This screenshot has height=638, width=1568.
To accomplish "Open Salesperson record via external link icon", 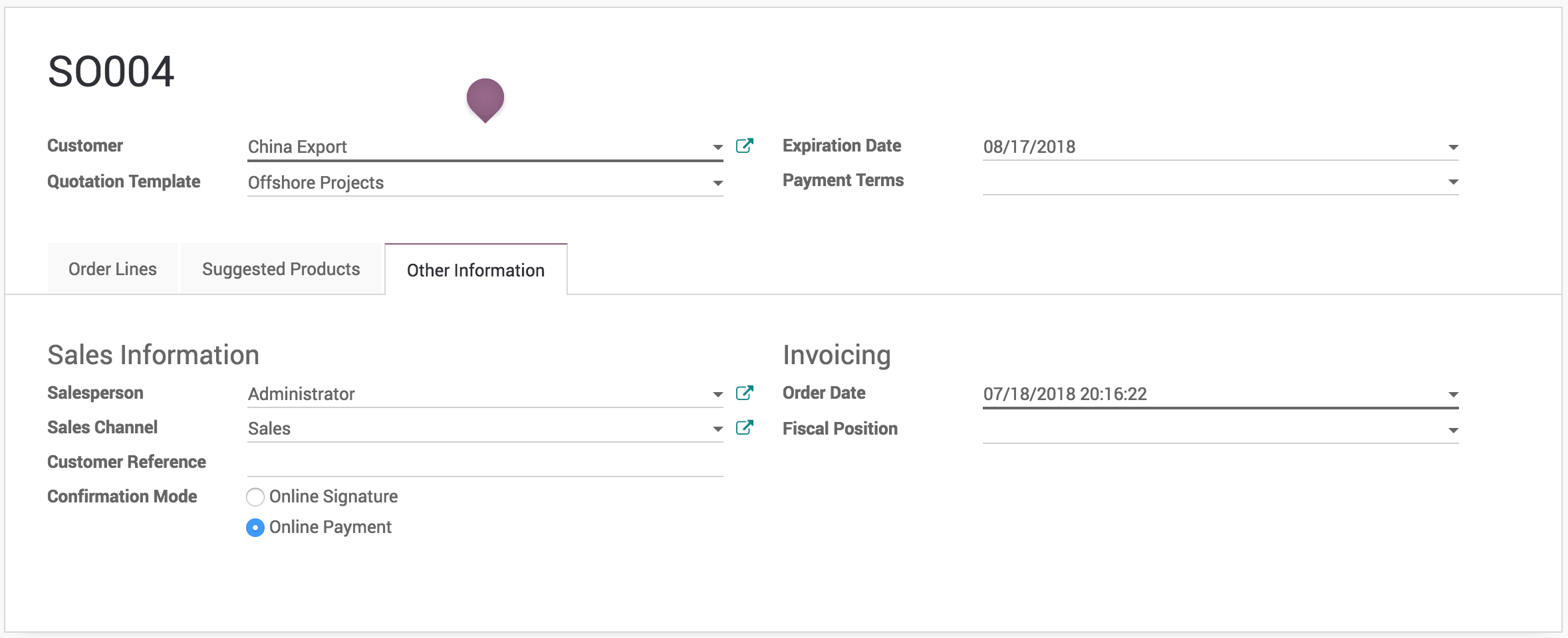I will (744, 393).
